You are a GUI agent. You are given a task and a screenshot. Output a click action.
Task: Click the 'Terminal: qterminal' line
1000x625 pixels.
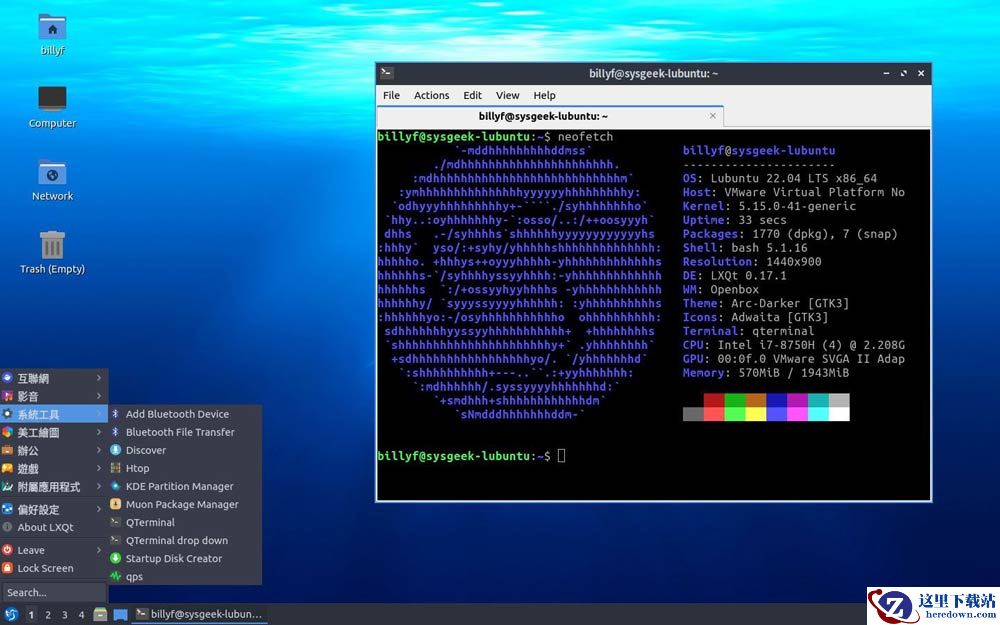[748, 331]
